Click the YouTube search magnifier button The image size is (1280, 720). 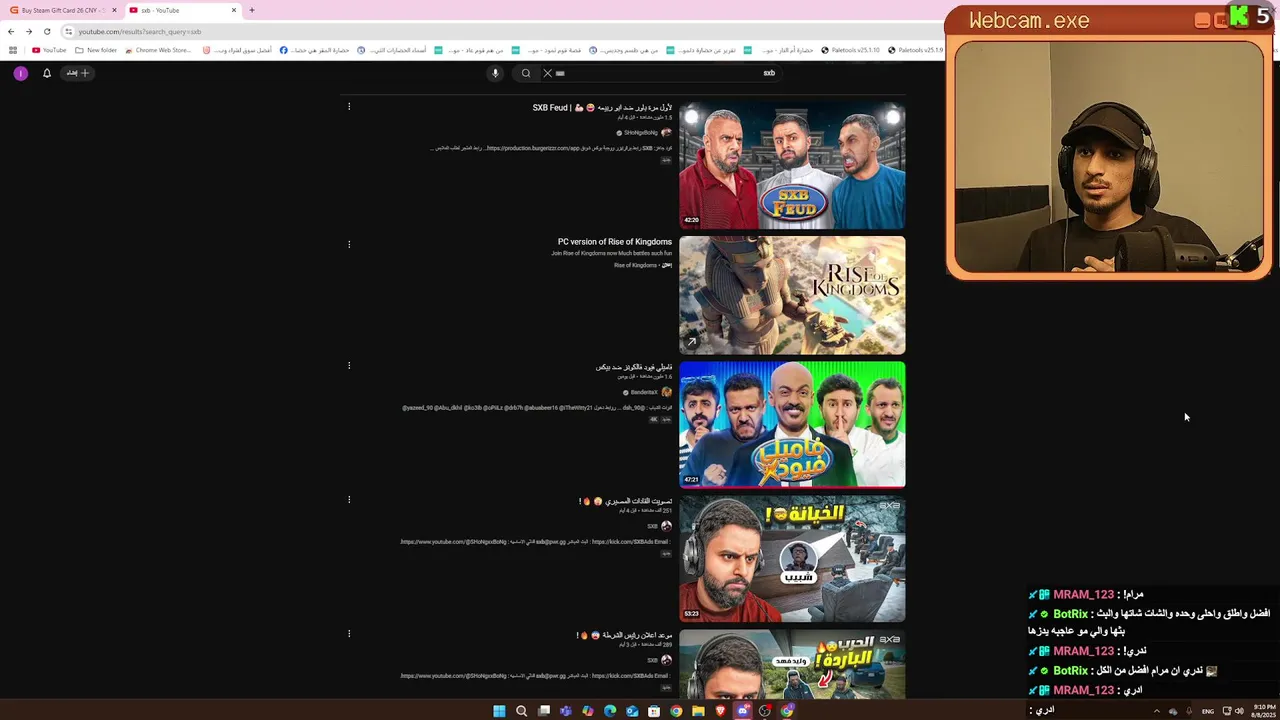point(526,73)
